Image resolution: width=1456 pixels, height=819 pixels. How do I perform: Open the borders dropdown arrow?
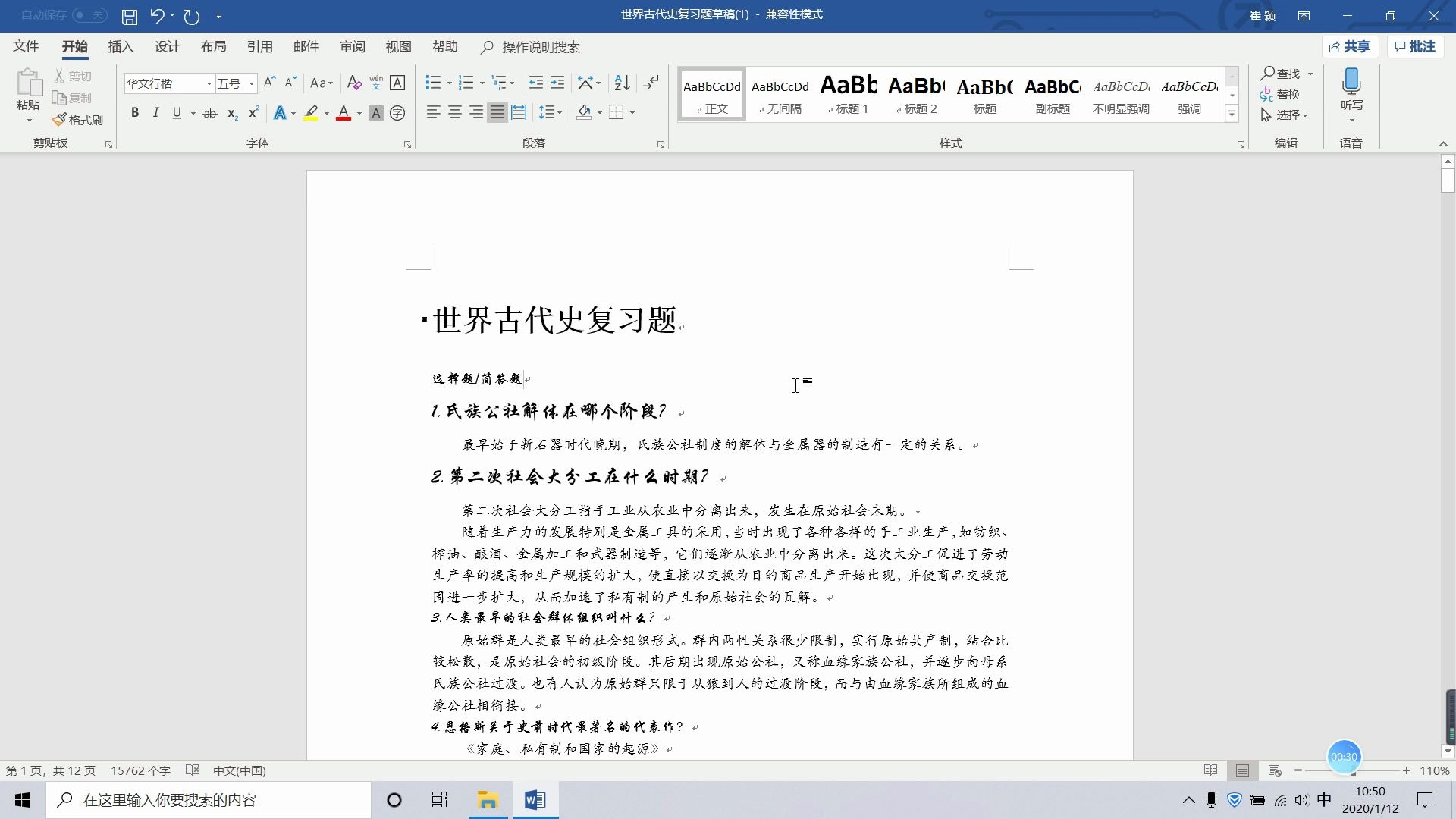click(632, 113)
